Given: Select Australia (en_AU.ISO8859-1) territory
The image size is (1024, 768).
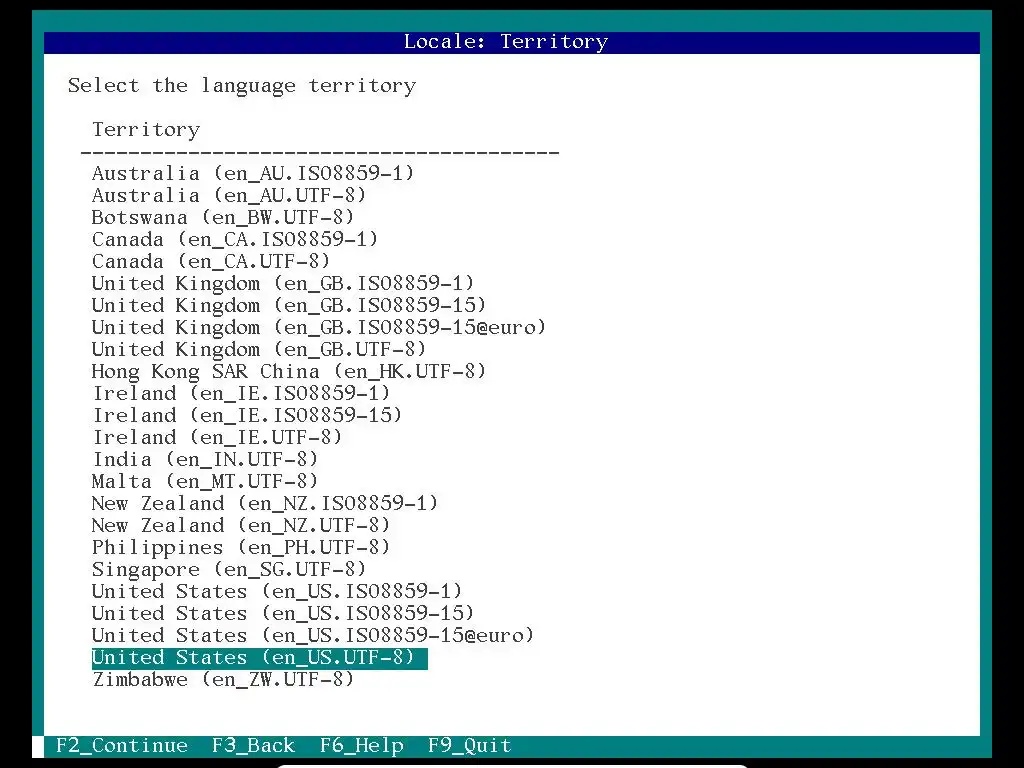Looking at the screenshot, I should pos(253,173).
